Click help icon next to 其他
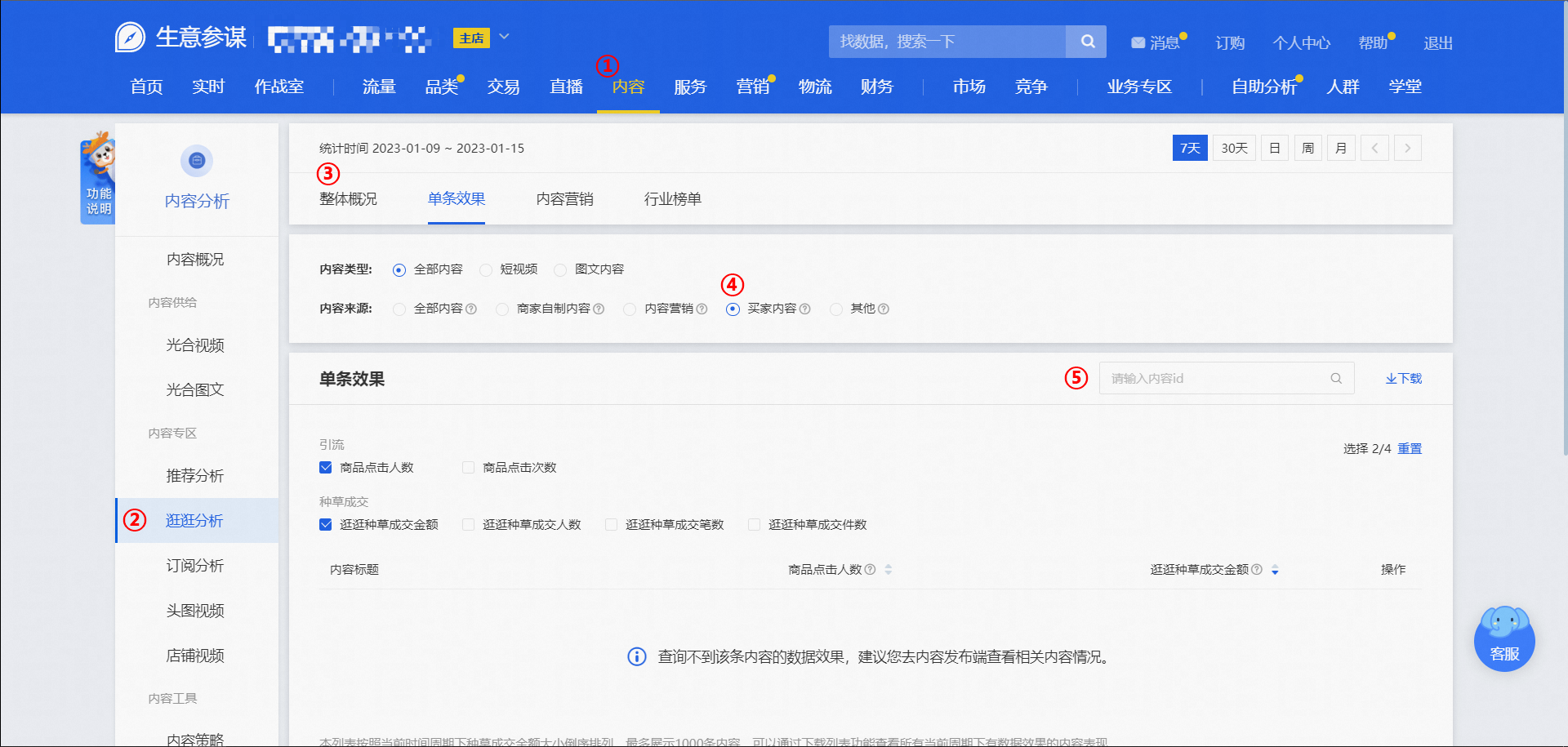Screen dimensions: 1568x747 point(883,309)
